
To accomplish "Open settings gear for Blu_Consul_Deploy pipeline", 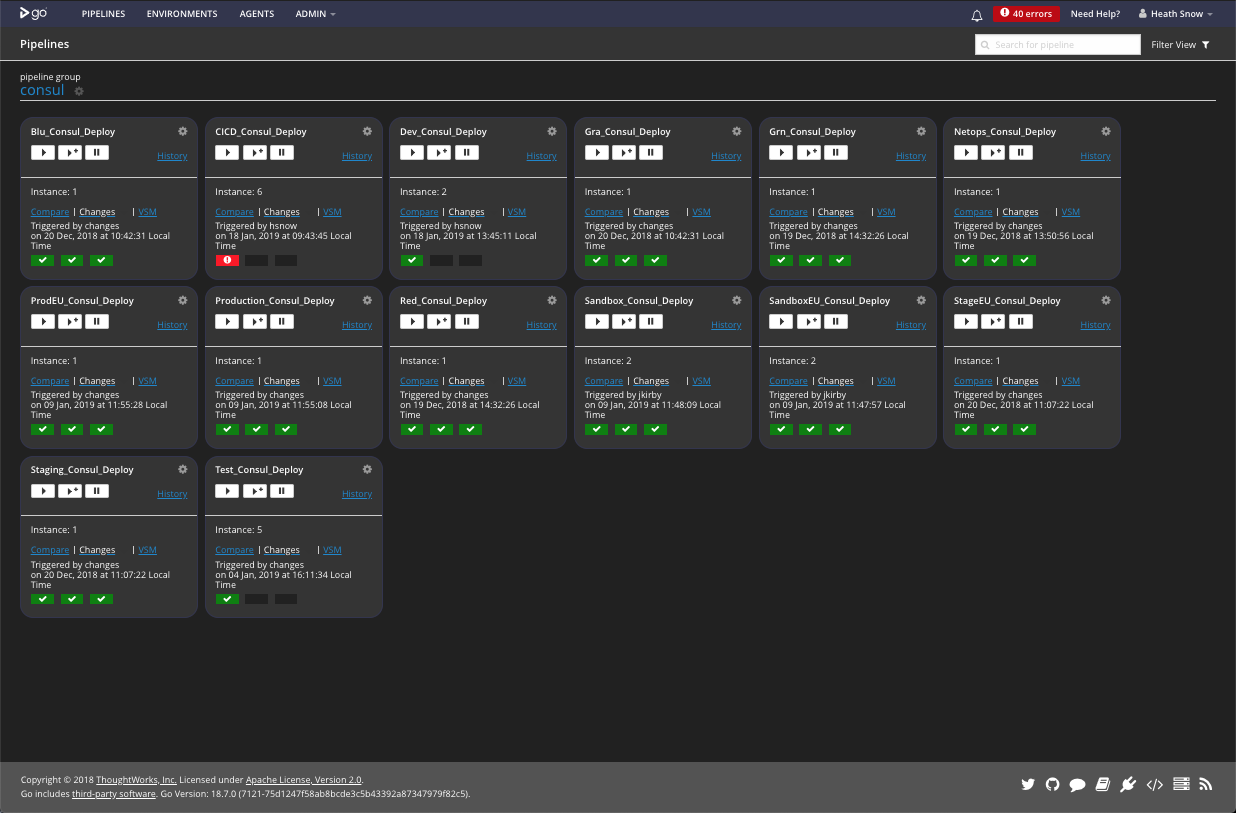I will coord(182,131).
